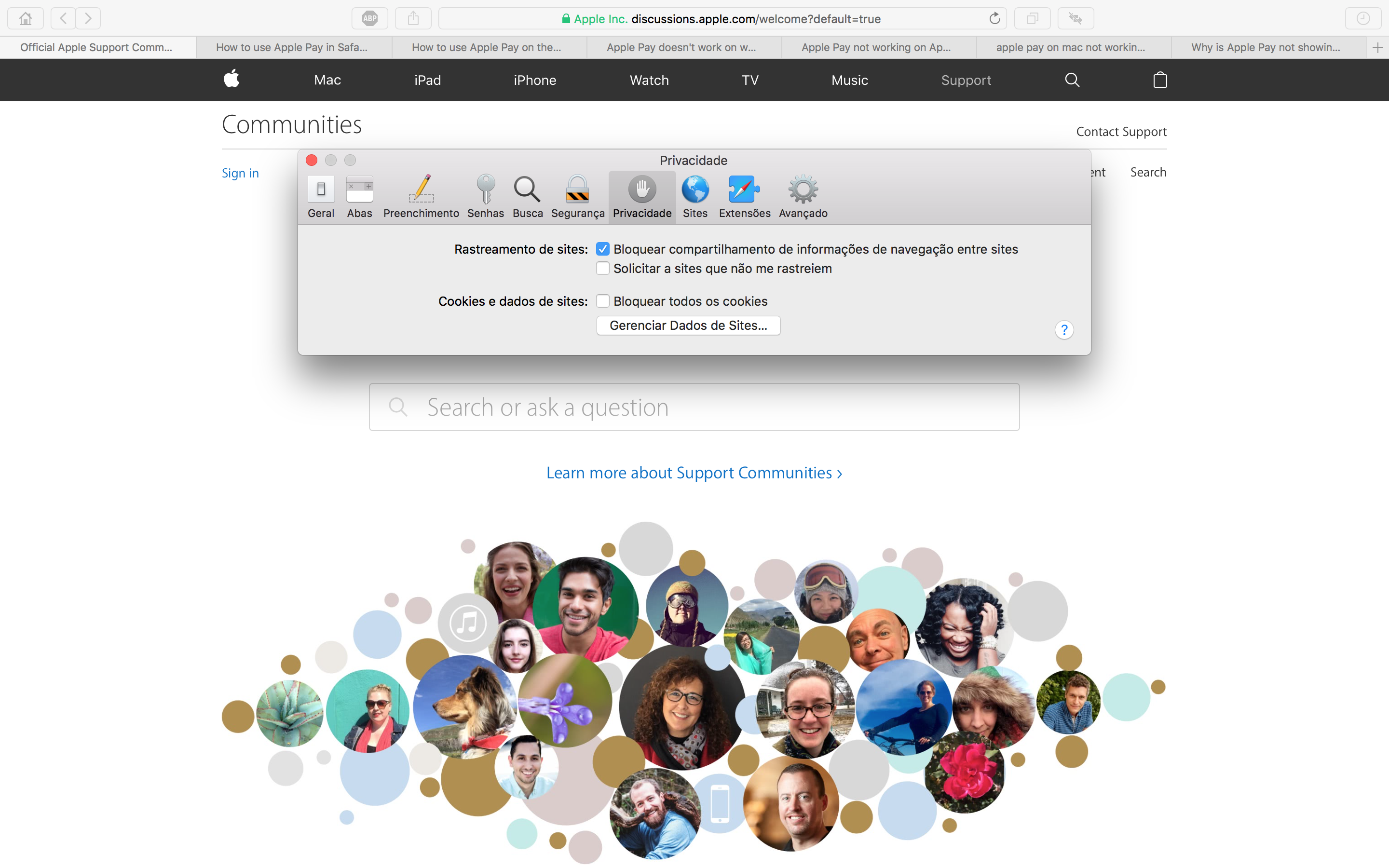1389x868 pixels.
Task: Click the Search or ask a question field
Action: tap(694, 407)
